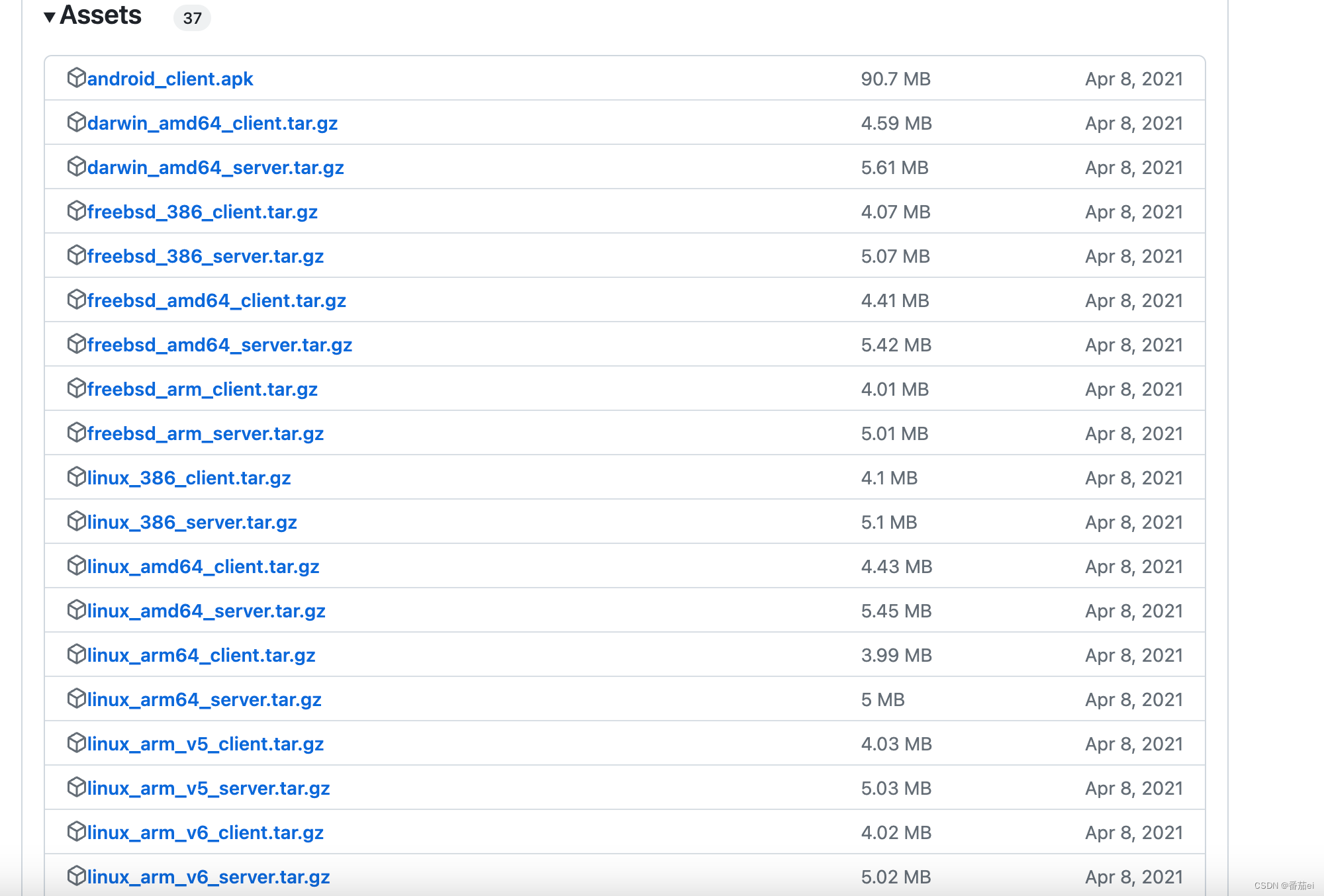
Task: Open freebsd_arm_server.tar.gz link
Action: pos(205,433)
